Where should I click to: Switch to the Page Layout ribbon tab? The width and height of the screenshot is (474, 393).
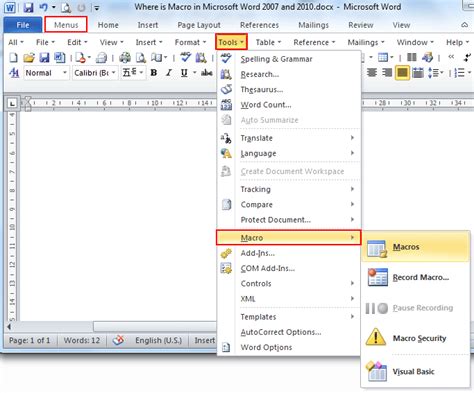click(199, 25)
